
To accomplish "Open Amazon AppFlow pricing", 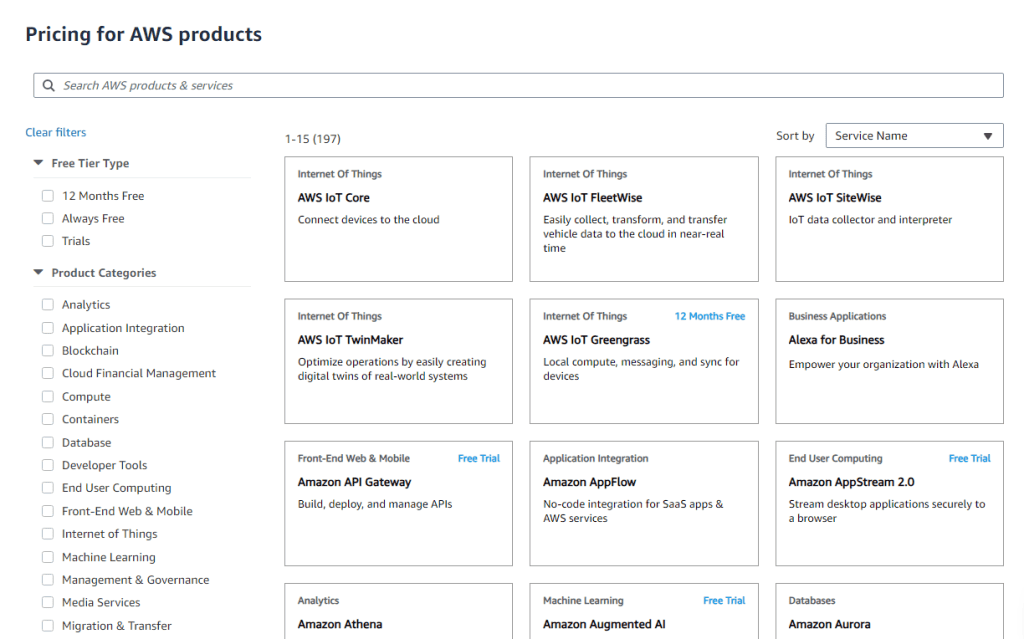I will [x=644, y=503].
